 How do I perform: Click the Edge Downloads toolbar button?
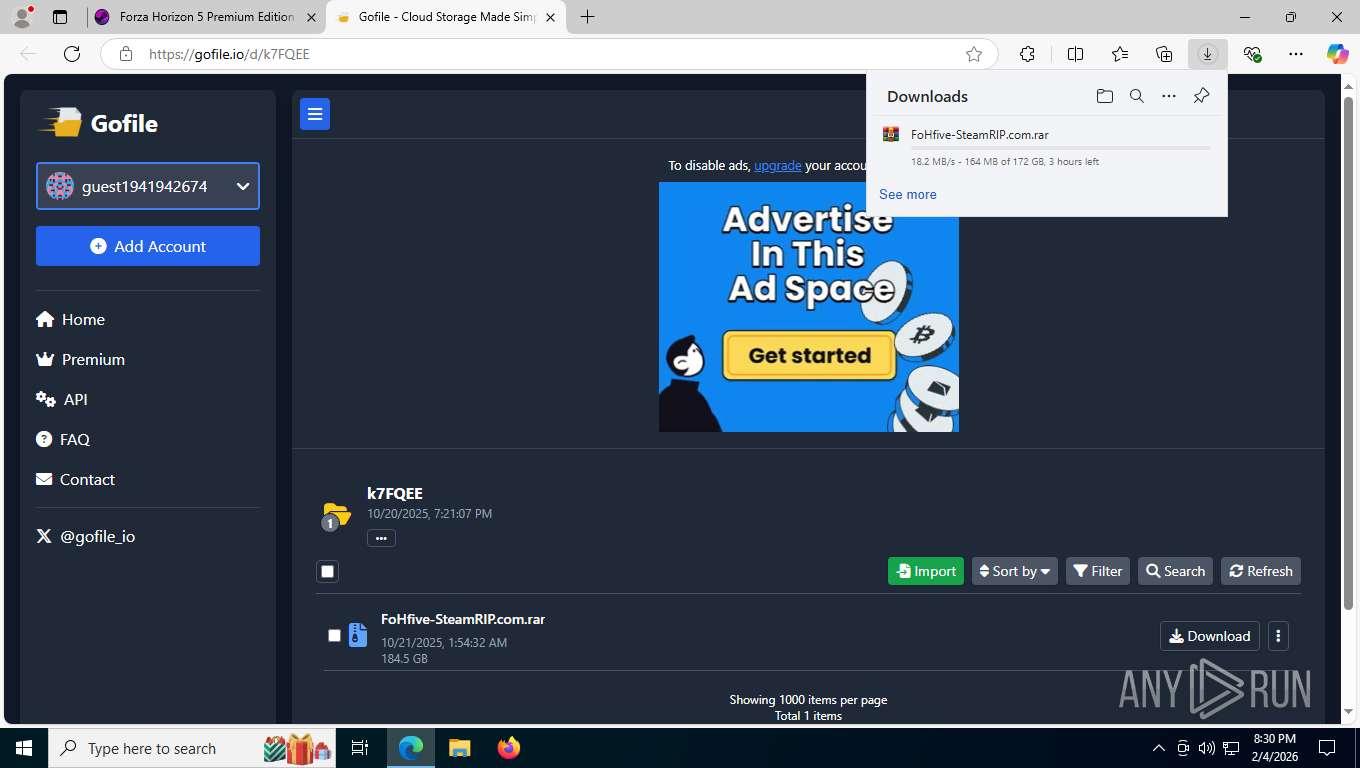tap(1207, 54)
